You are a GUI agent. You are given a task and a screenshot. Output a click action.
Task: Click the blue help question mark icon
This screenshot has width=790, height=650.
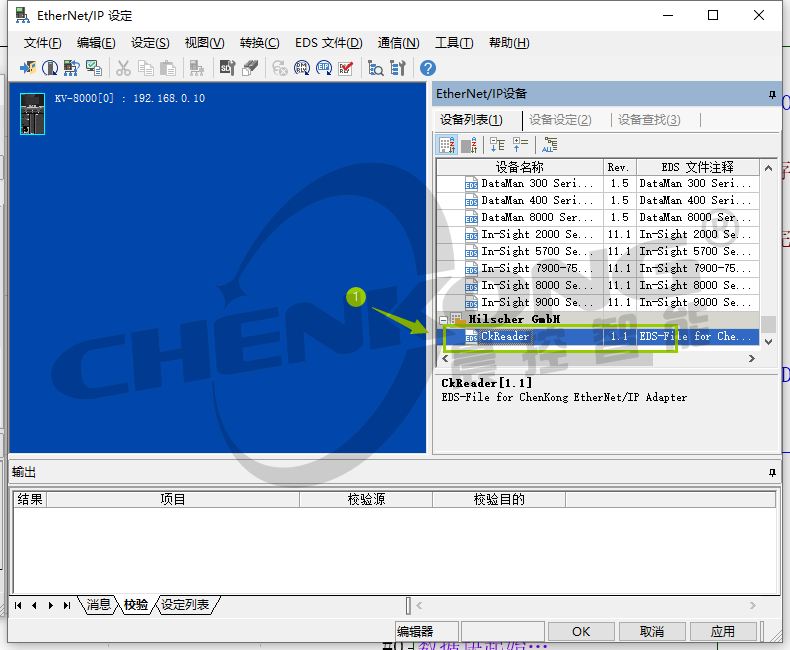coord(428,68)
